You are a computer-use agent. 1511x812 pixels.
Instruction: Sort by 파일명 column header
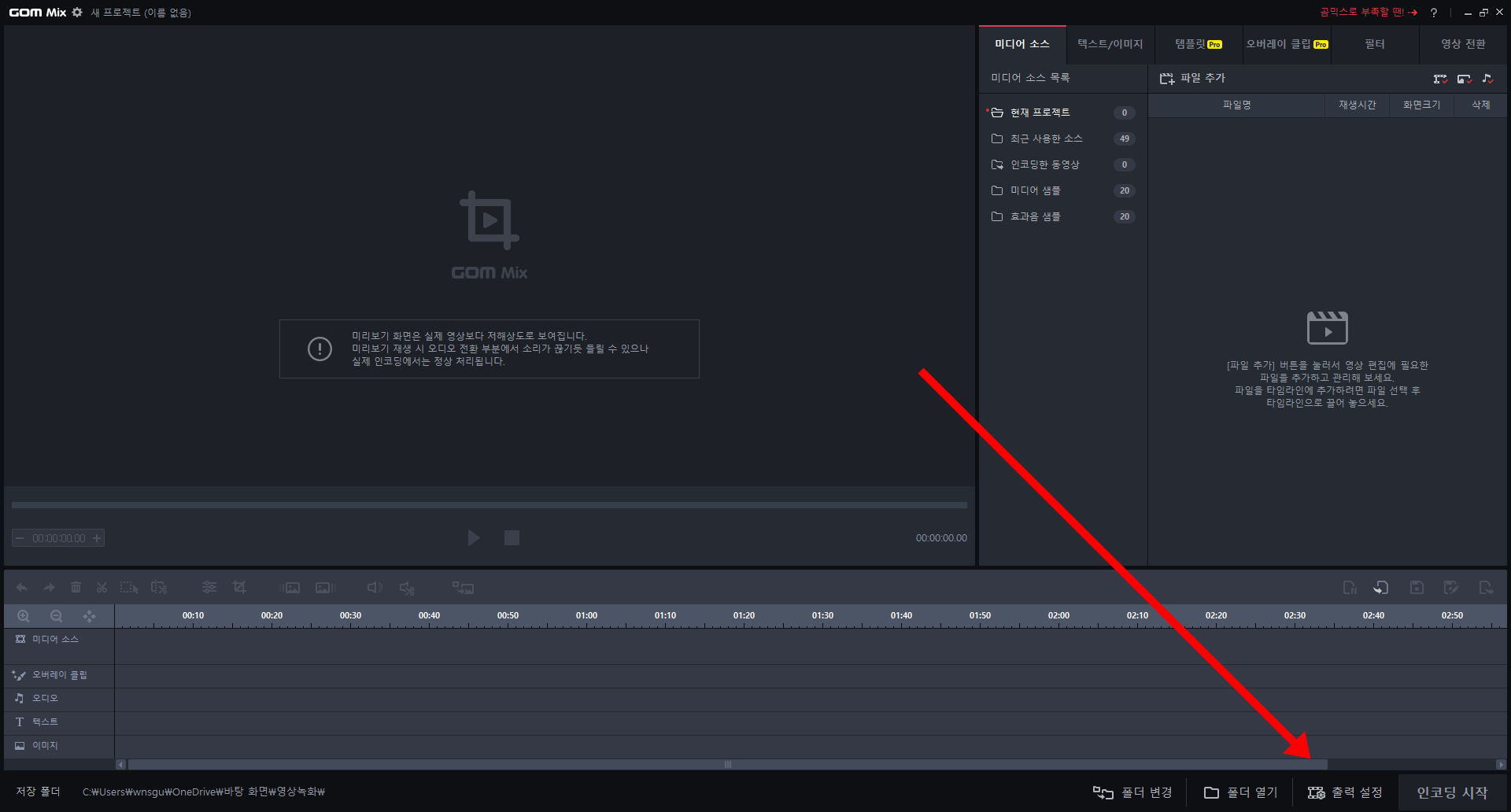[x=1236, y=105]
